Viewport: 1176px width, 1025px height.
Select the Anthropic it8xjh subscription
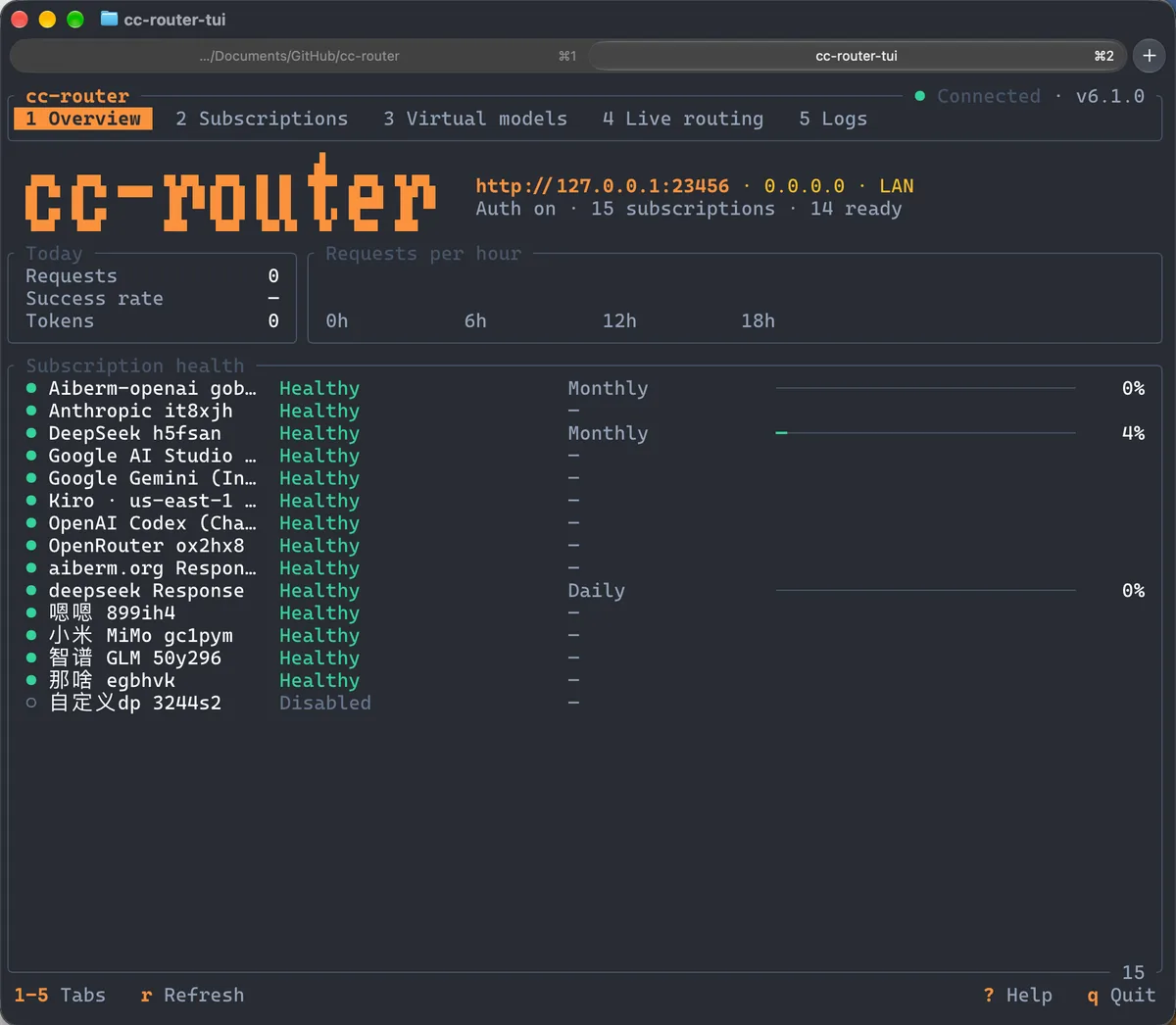point(585,411)
